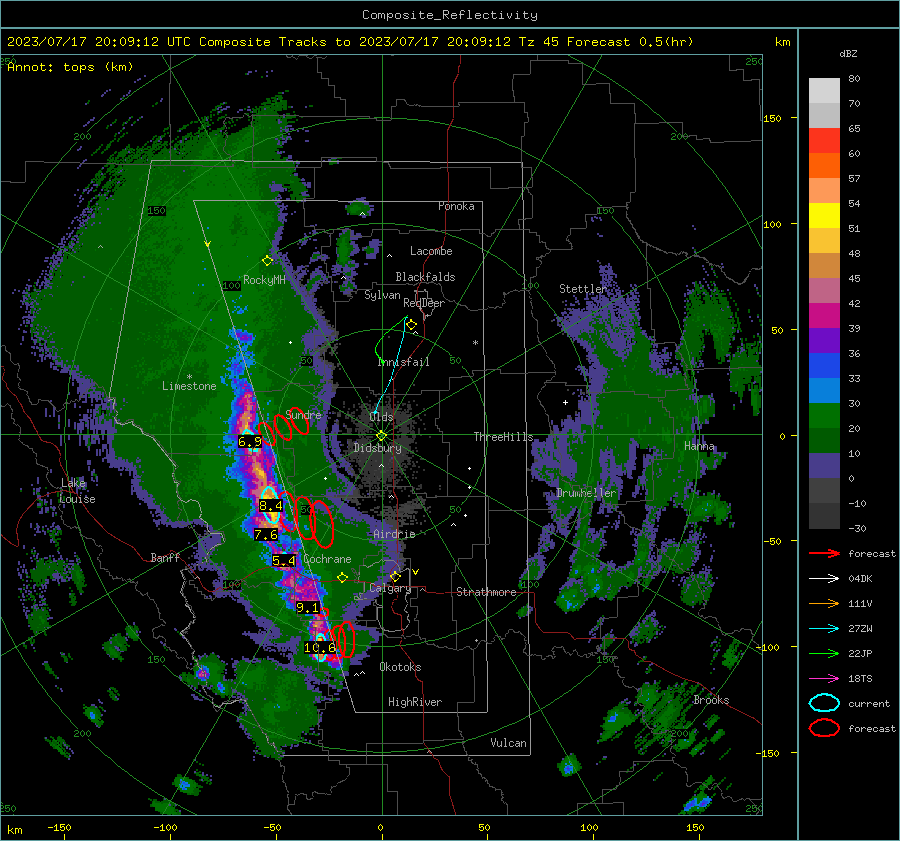900x841 pixels.
Task: Click the red 'forecast' ellipse legend icon
Action: [x=824, y=728]
